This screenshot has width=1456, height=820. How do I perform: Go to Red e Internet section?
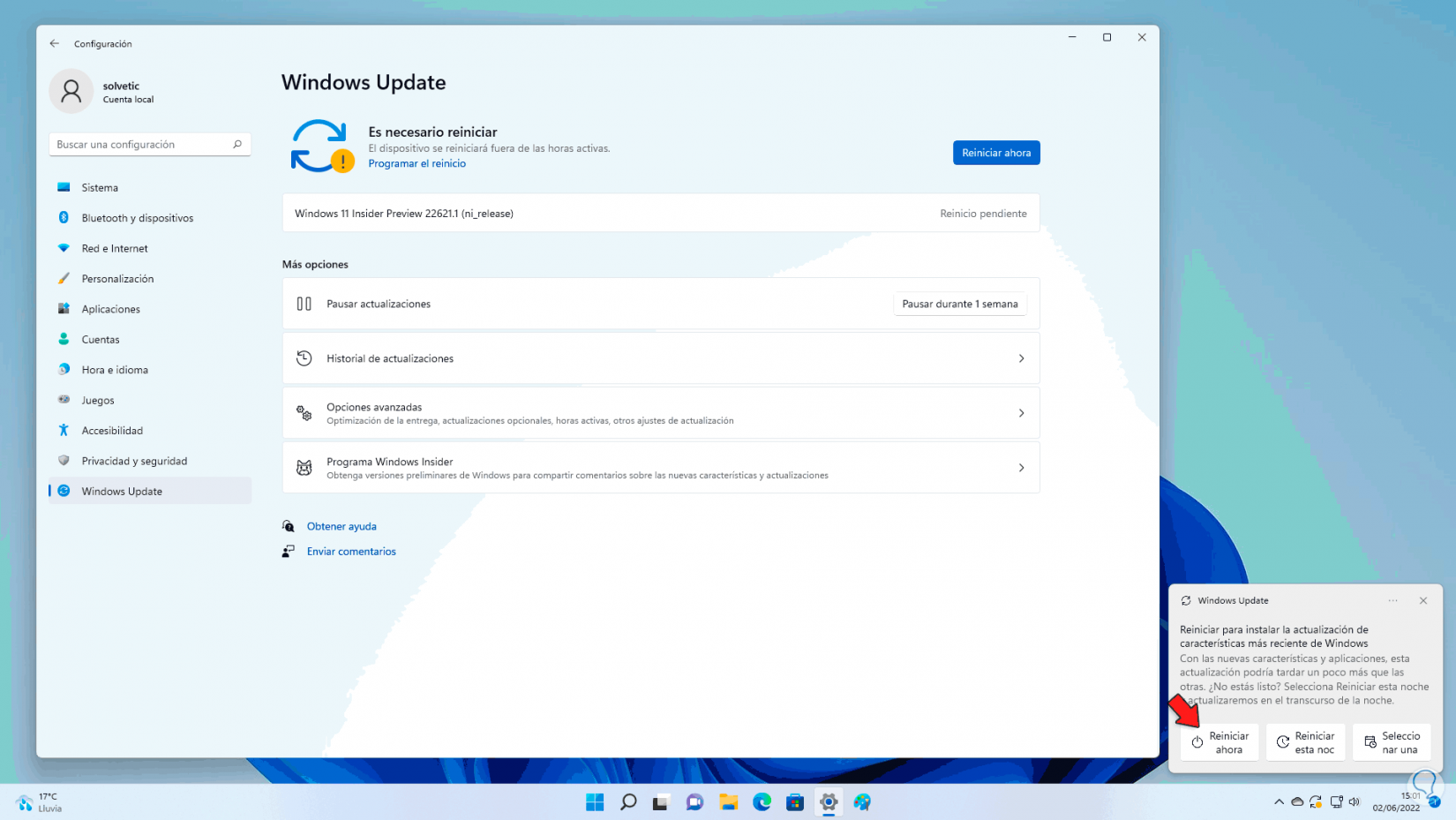(x=150, y=248)
